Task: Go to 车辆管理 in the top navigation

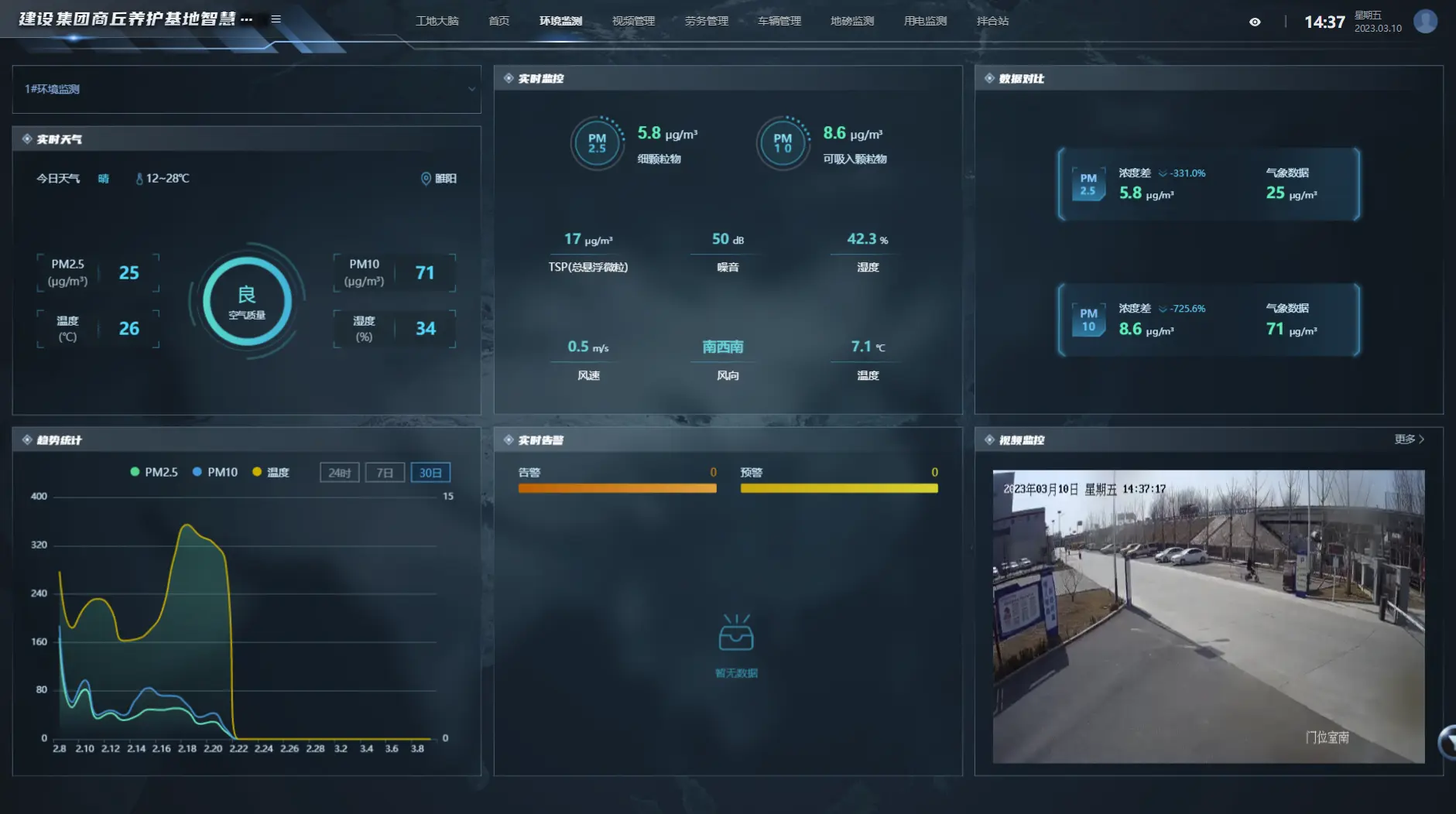Action: point(779,21)
